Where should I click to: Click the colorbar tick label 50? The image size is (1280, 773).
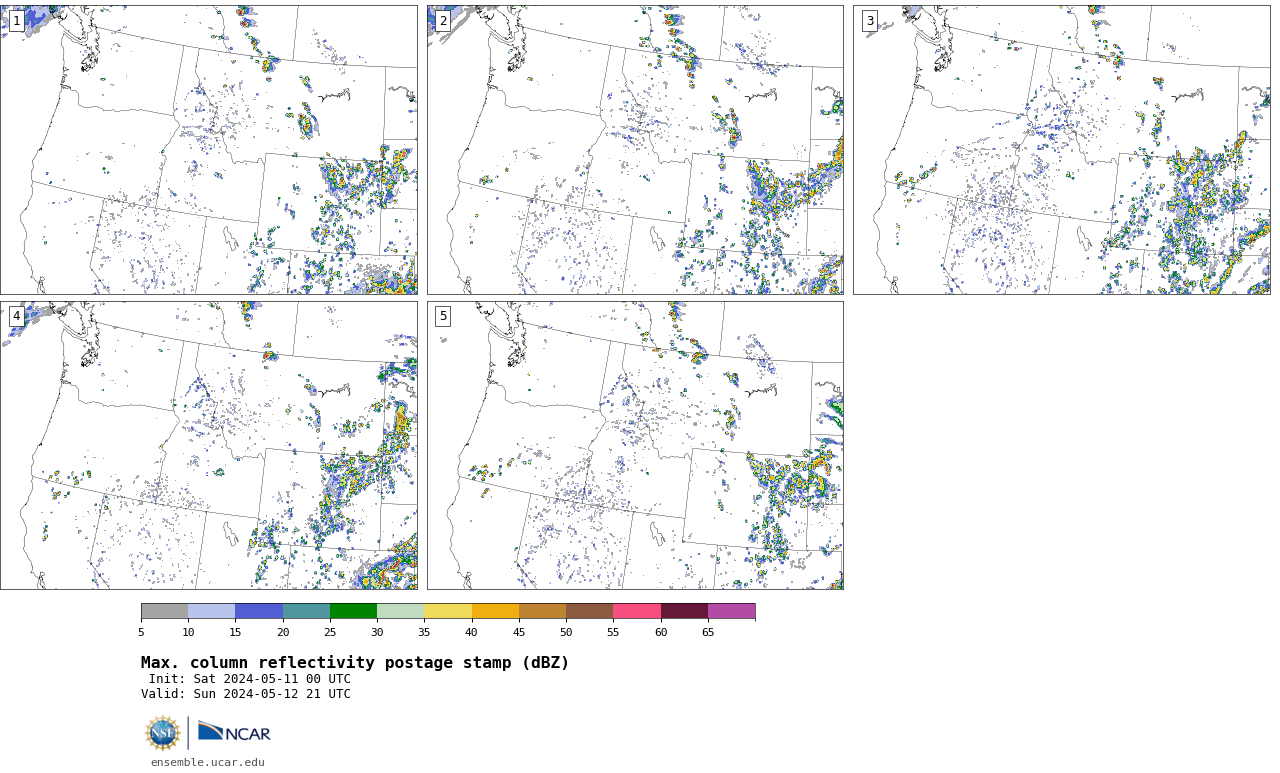click(x=566, y=632)
